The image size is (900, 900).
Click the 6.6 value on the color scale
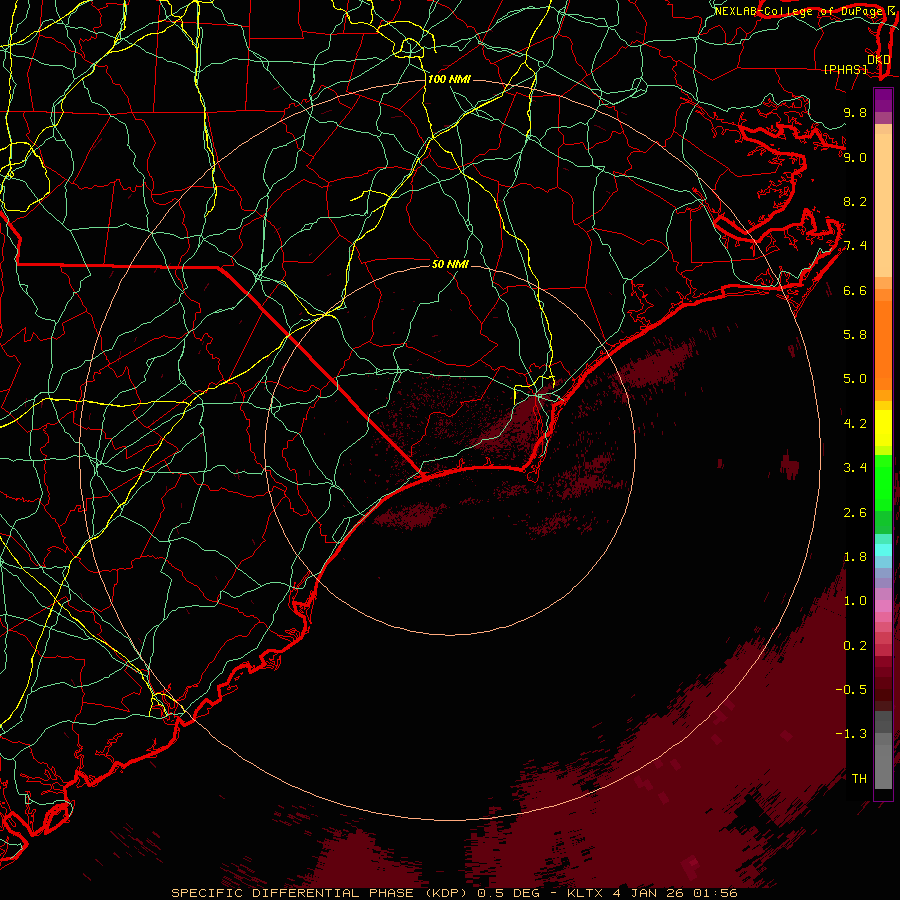855,290
